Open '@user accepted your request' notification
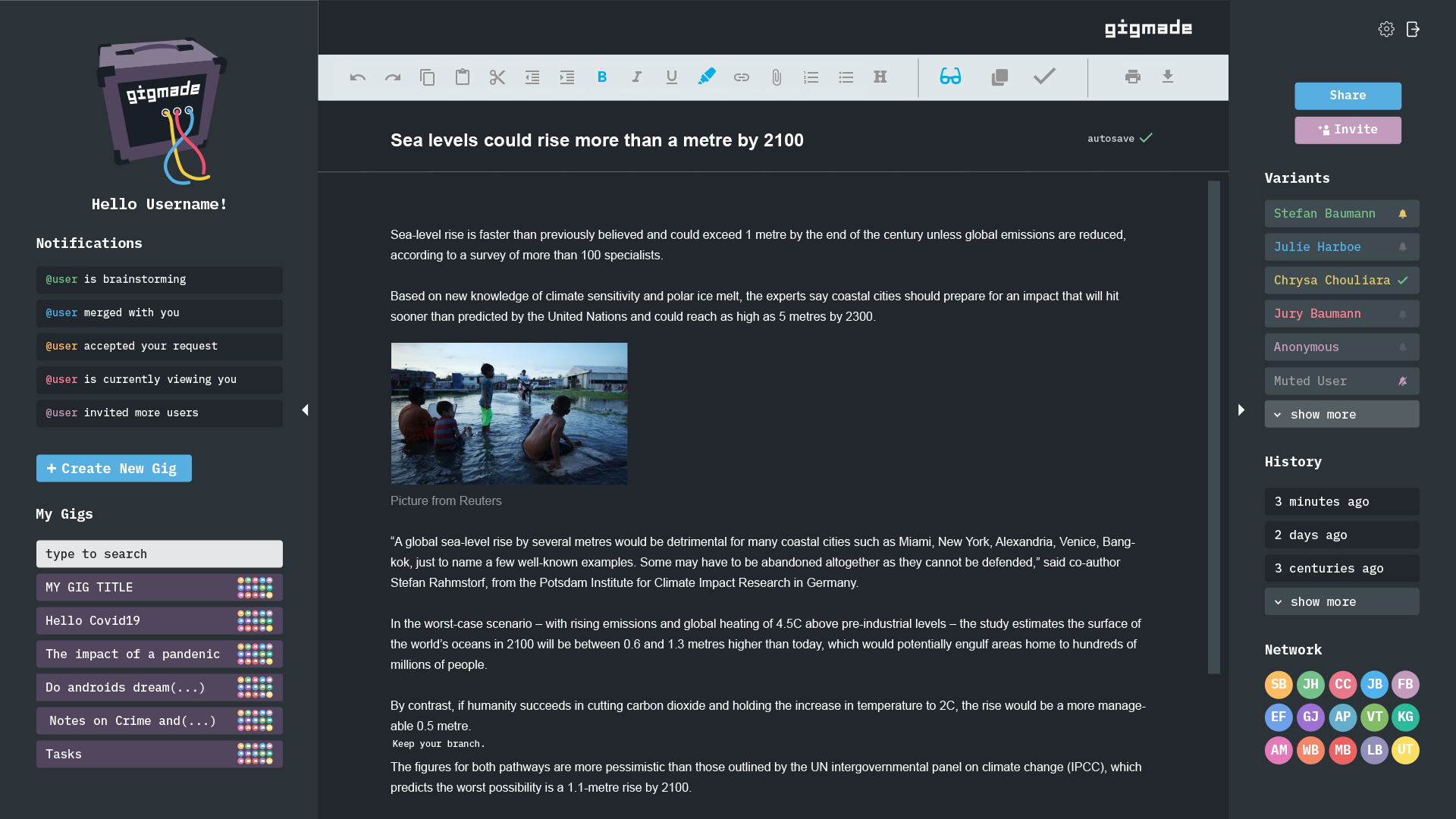This screenshot has width=1456, height=819. point(159,347)
